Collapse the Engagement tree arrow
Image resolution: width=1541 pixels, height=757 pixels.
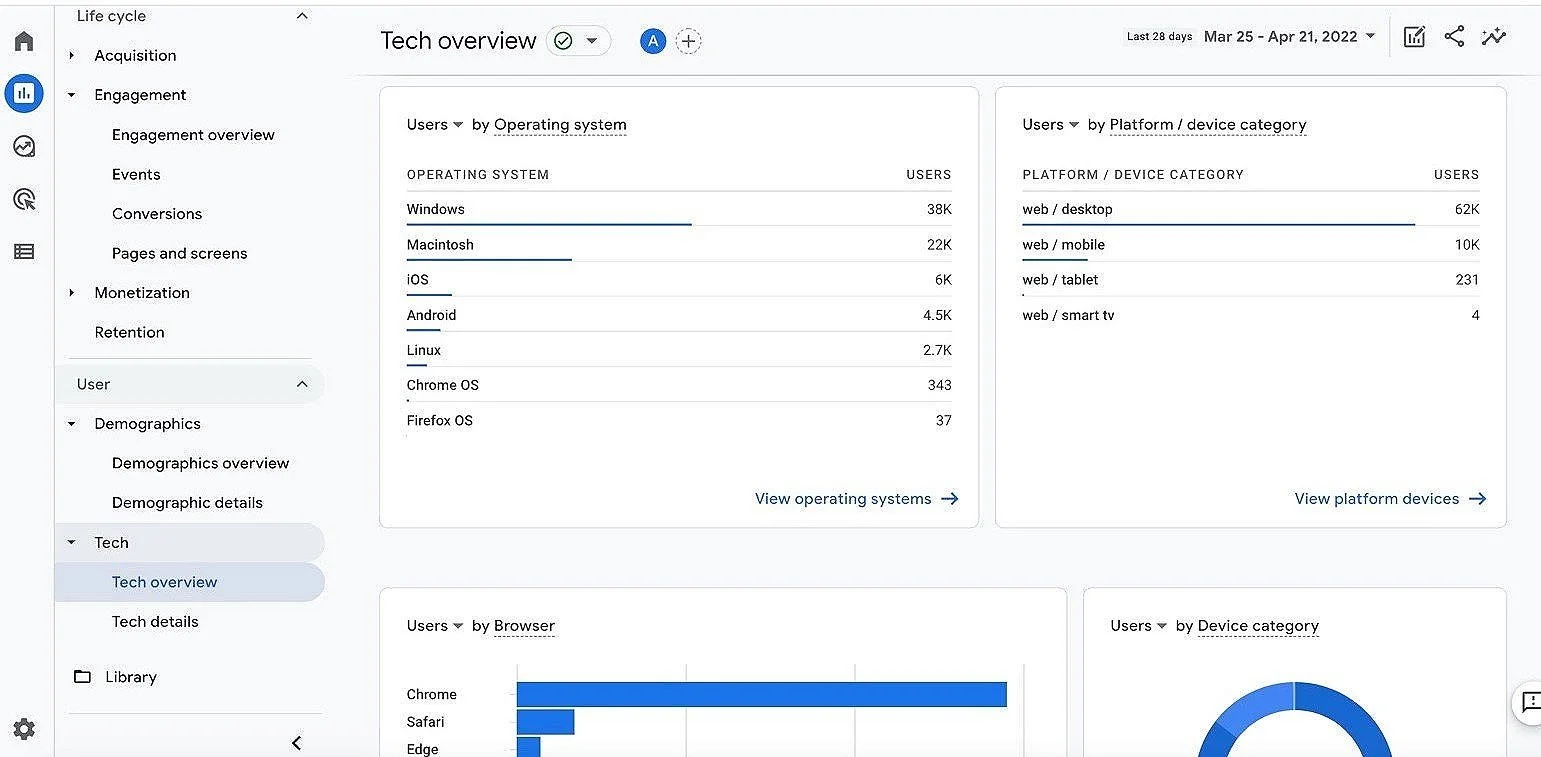[72, 95]
